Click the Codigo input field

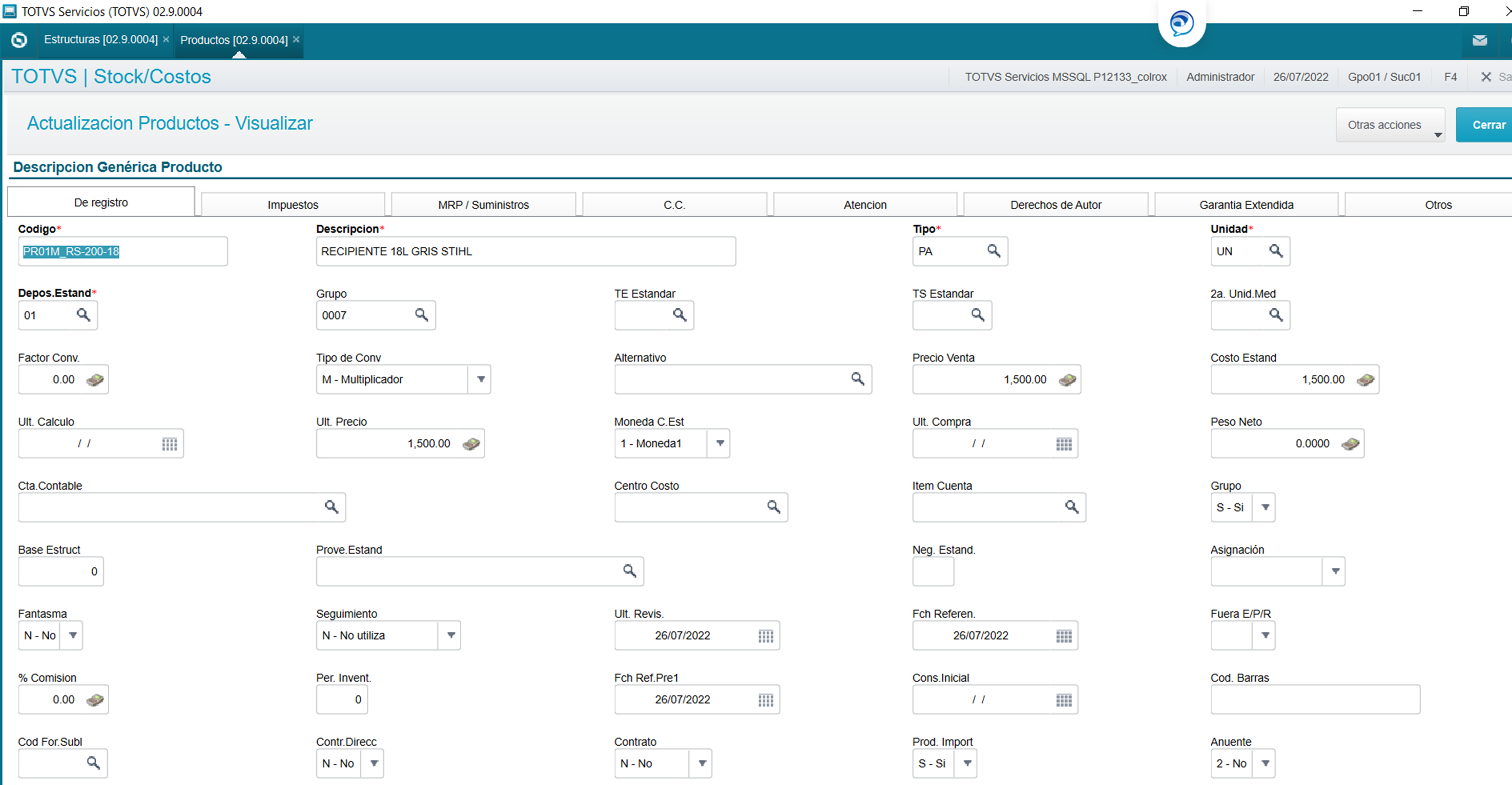tap(122, 251)
